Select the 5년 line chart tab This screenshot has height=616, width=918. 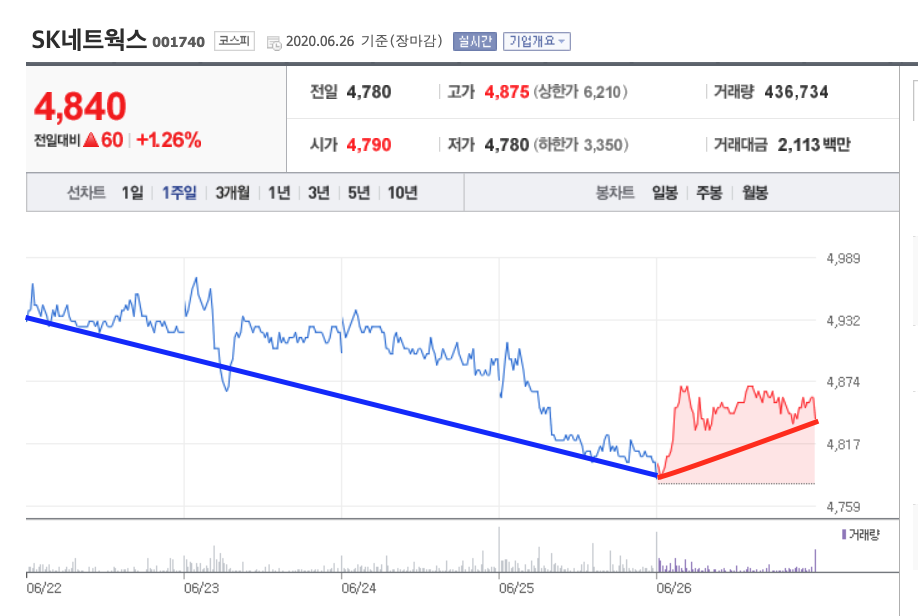(x=359, y=193)
